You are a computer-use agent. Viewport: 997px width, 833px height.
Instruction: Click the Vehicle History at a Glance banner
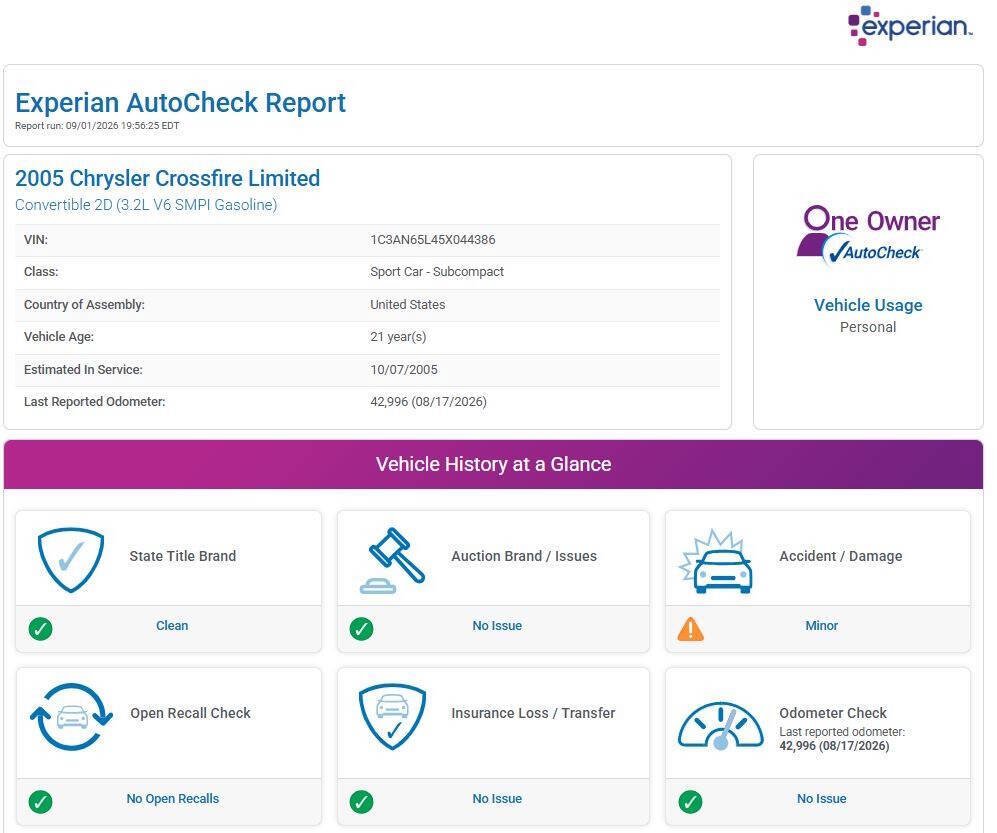coord(493,464)
